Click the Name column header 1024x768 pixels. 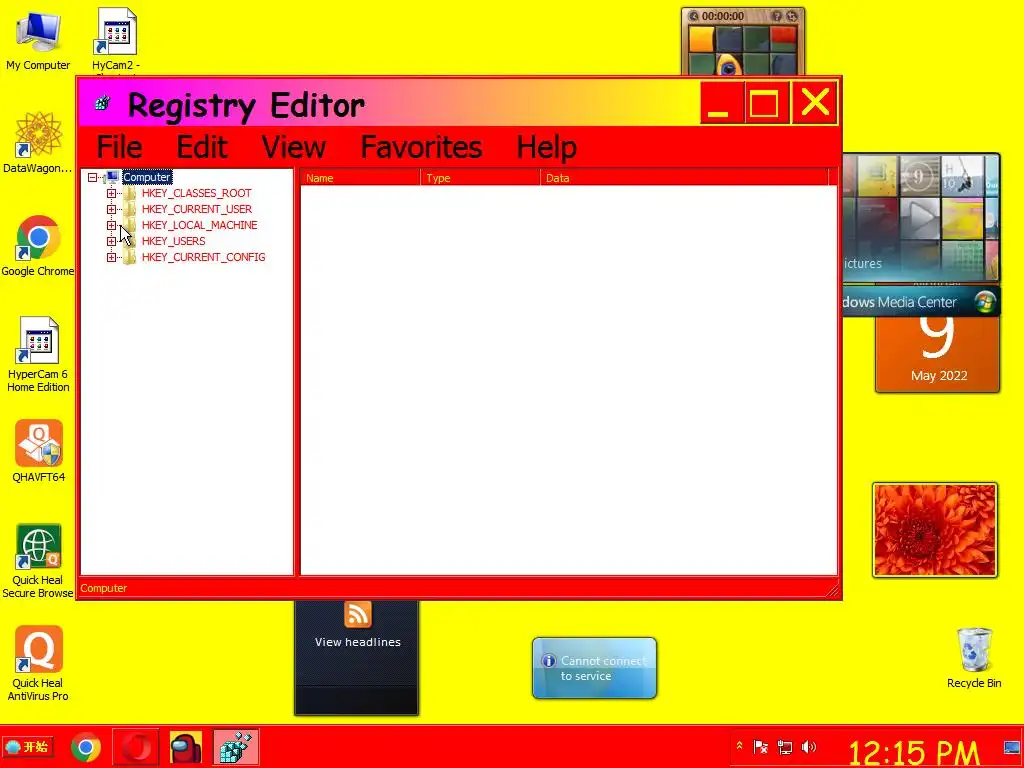[360, 178]
